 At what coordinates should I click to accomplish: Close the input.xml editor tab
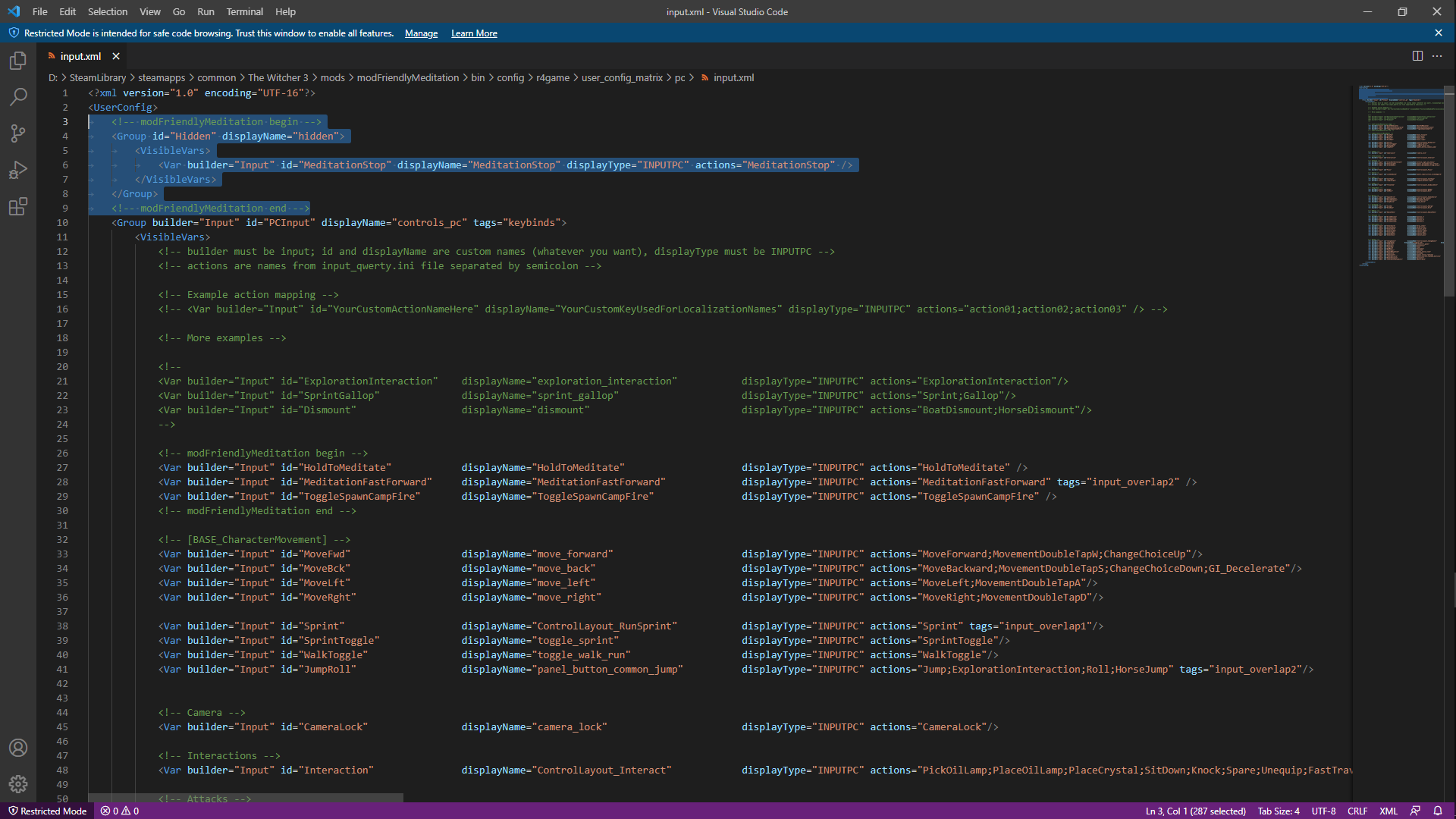[x=116, y=56]
